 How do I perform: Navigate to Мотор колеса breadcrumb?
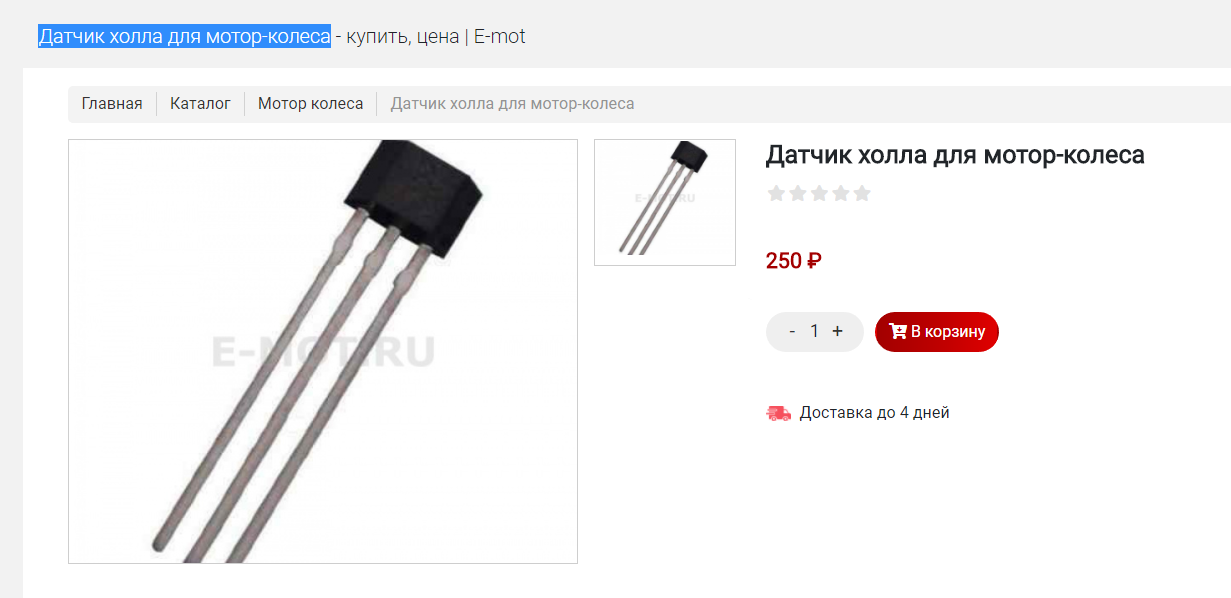point(311,104)
